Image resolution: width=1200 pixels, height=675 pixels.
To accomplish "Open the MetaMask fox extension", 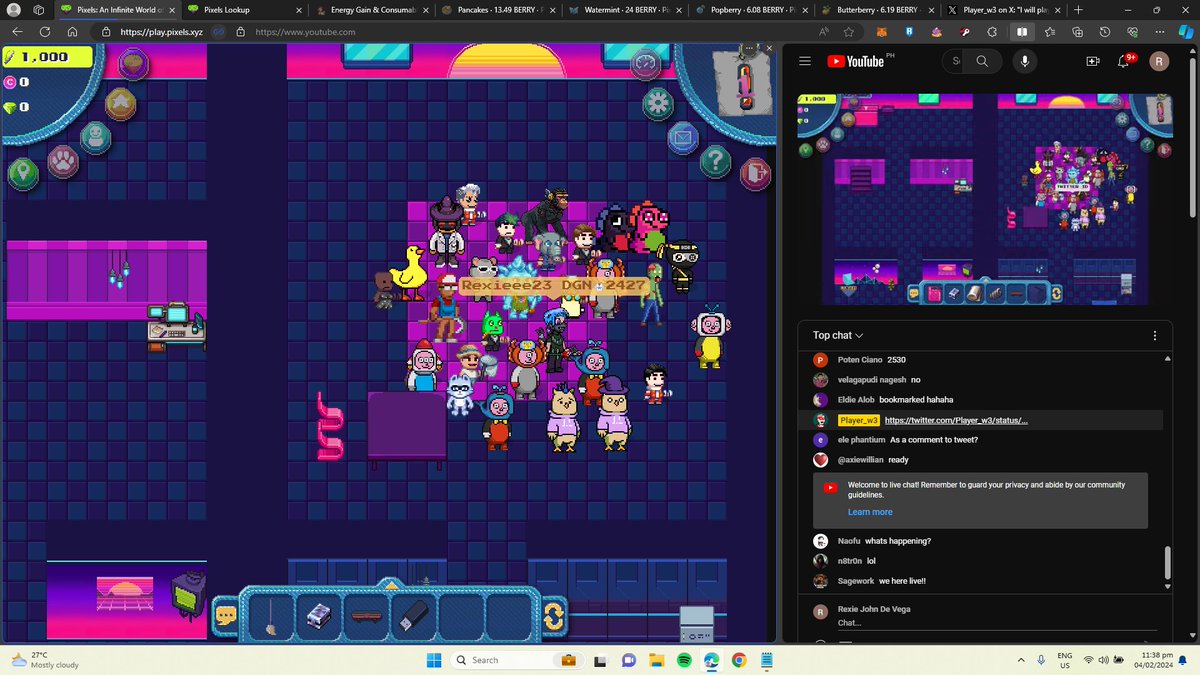I will [882, 32].
